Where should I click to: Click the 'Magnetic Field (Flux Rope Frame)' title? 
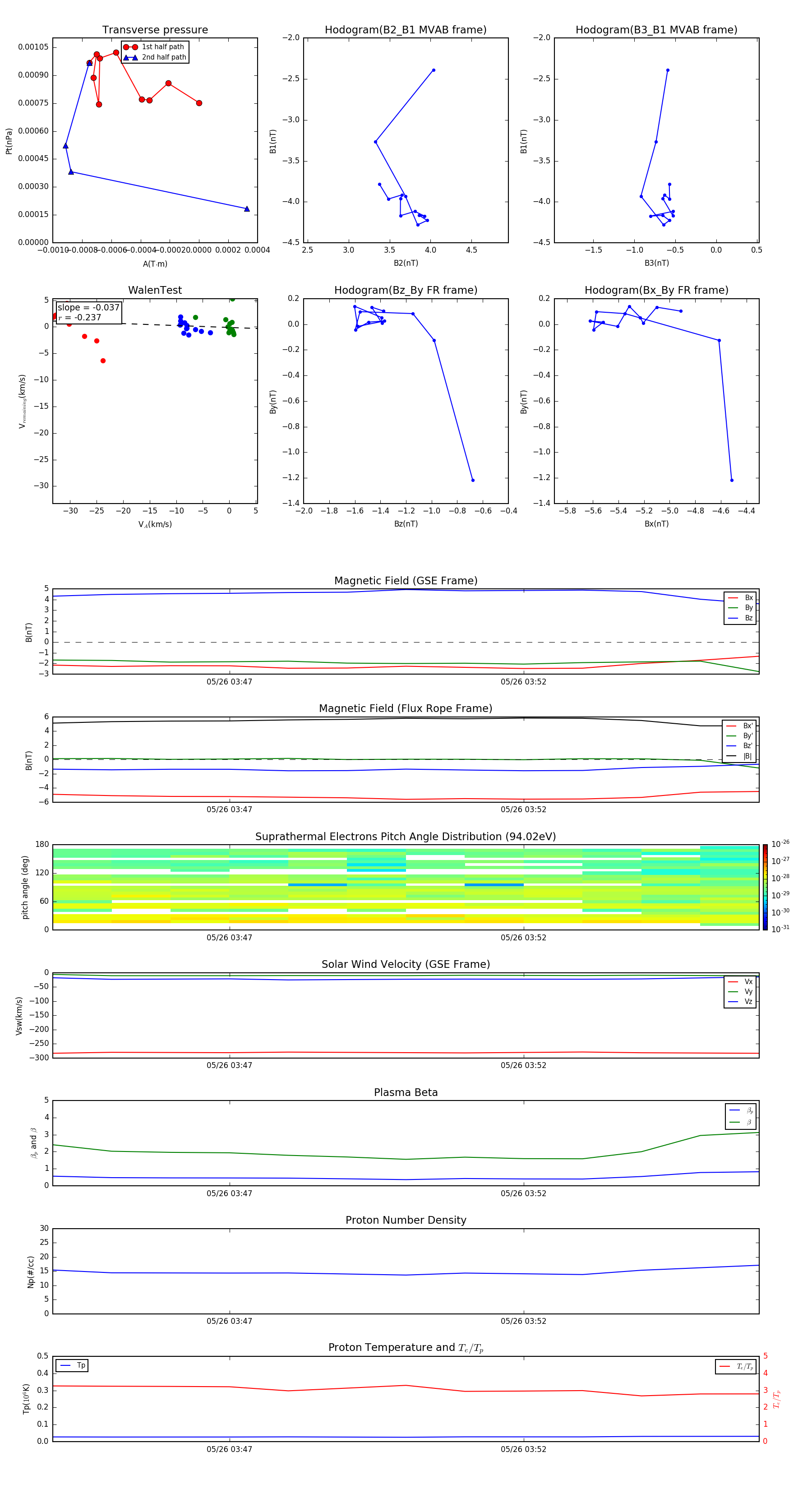pos(406,709)
